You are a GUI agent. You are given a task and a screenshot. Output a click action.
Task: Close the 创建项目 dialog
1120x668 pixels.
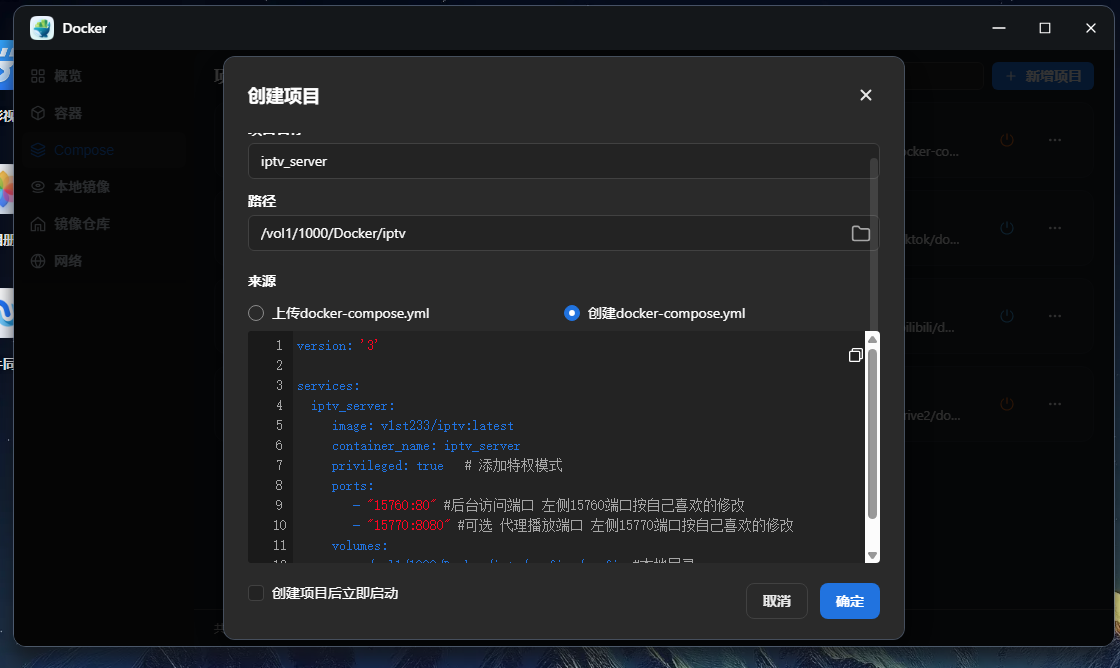tap(866, 95)
